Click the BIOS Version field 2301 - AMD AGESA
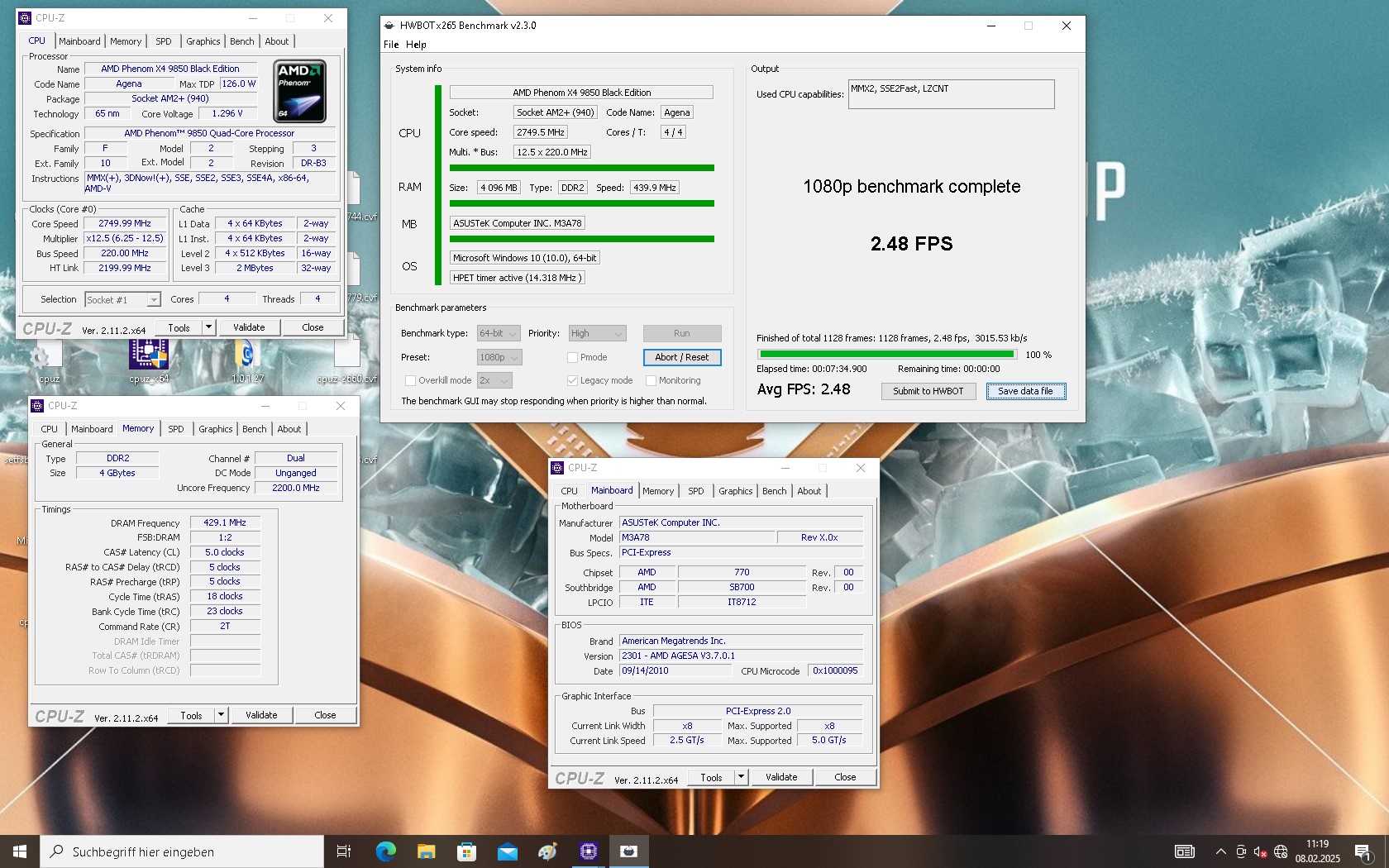 click(x=741, y=656)
